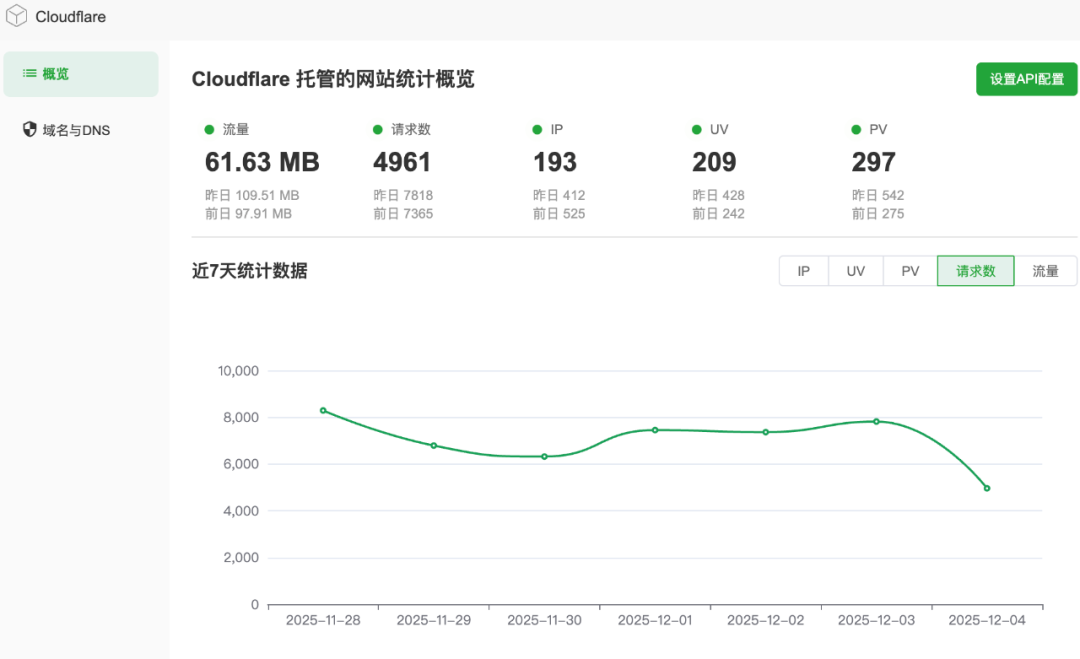Click the chart data point for 2025-11-28
1080x659 pixels.
click(323, 410)
